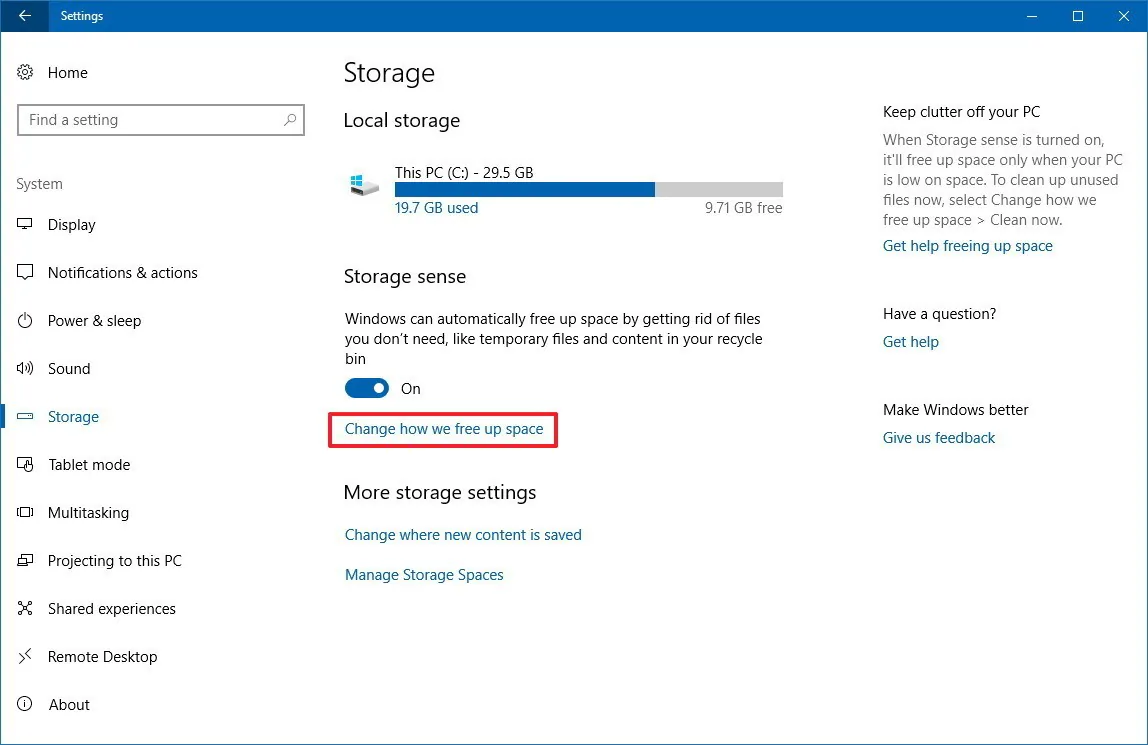Viewport: 1148px width, 745px height.
Task: Click the Home gear icon
Action: [25, 72]
